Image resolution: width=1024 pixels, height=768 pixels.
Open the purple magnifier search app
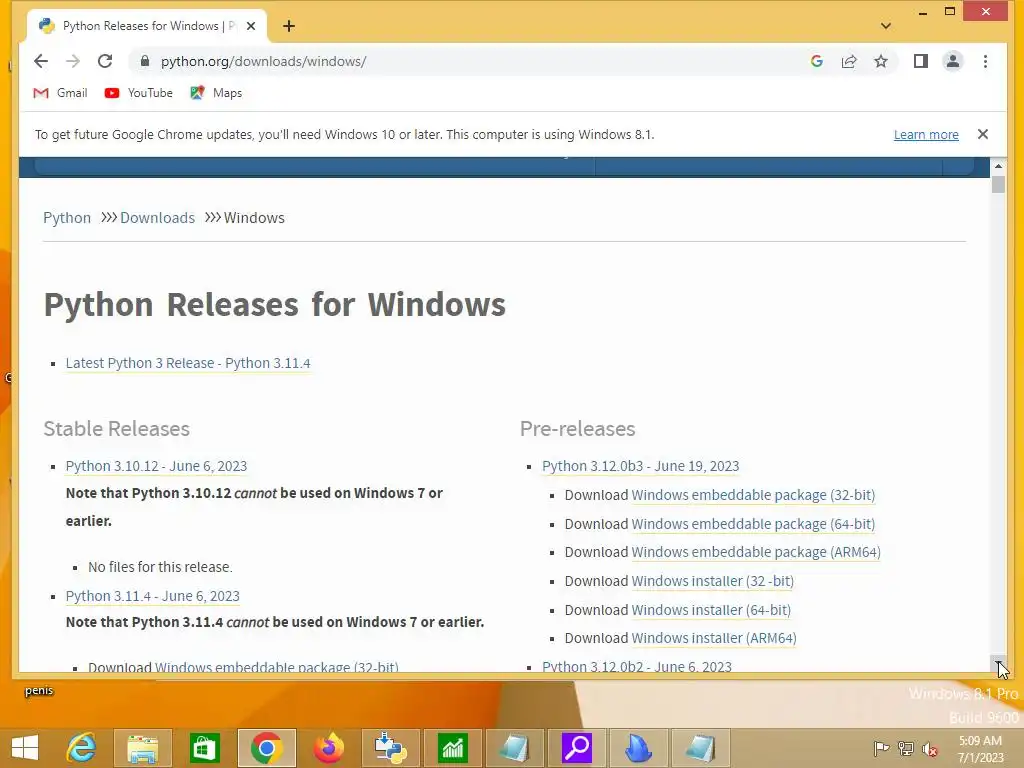pyautogui.click(x=577, y=748)
